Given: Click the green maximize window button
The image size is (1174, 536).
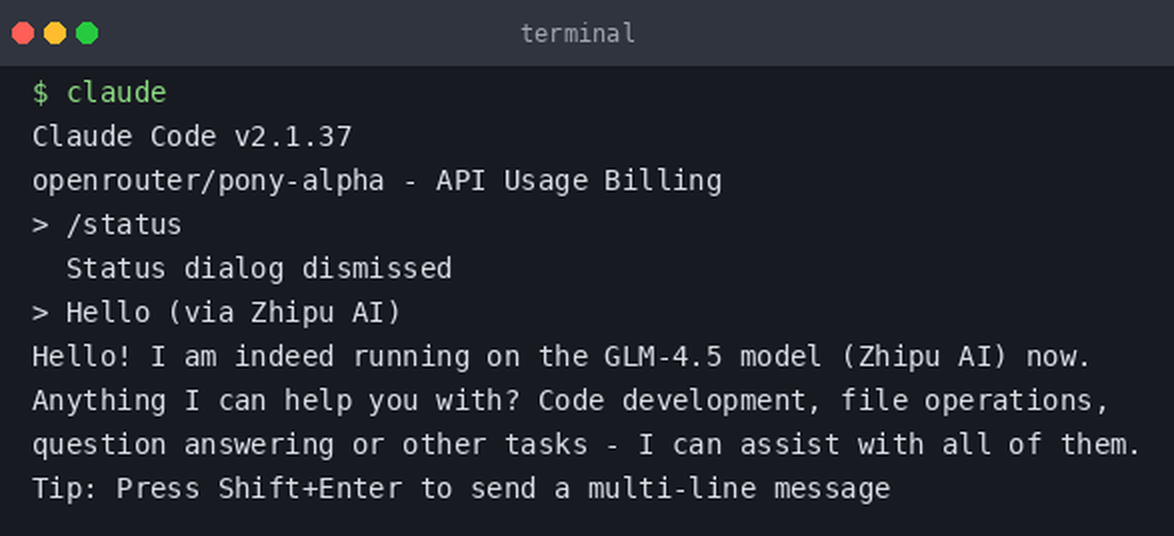Looking at the screenshot, I should click(x=87, y=33).
